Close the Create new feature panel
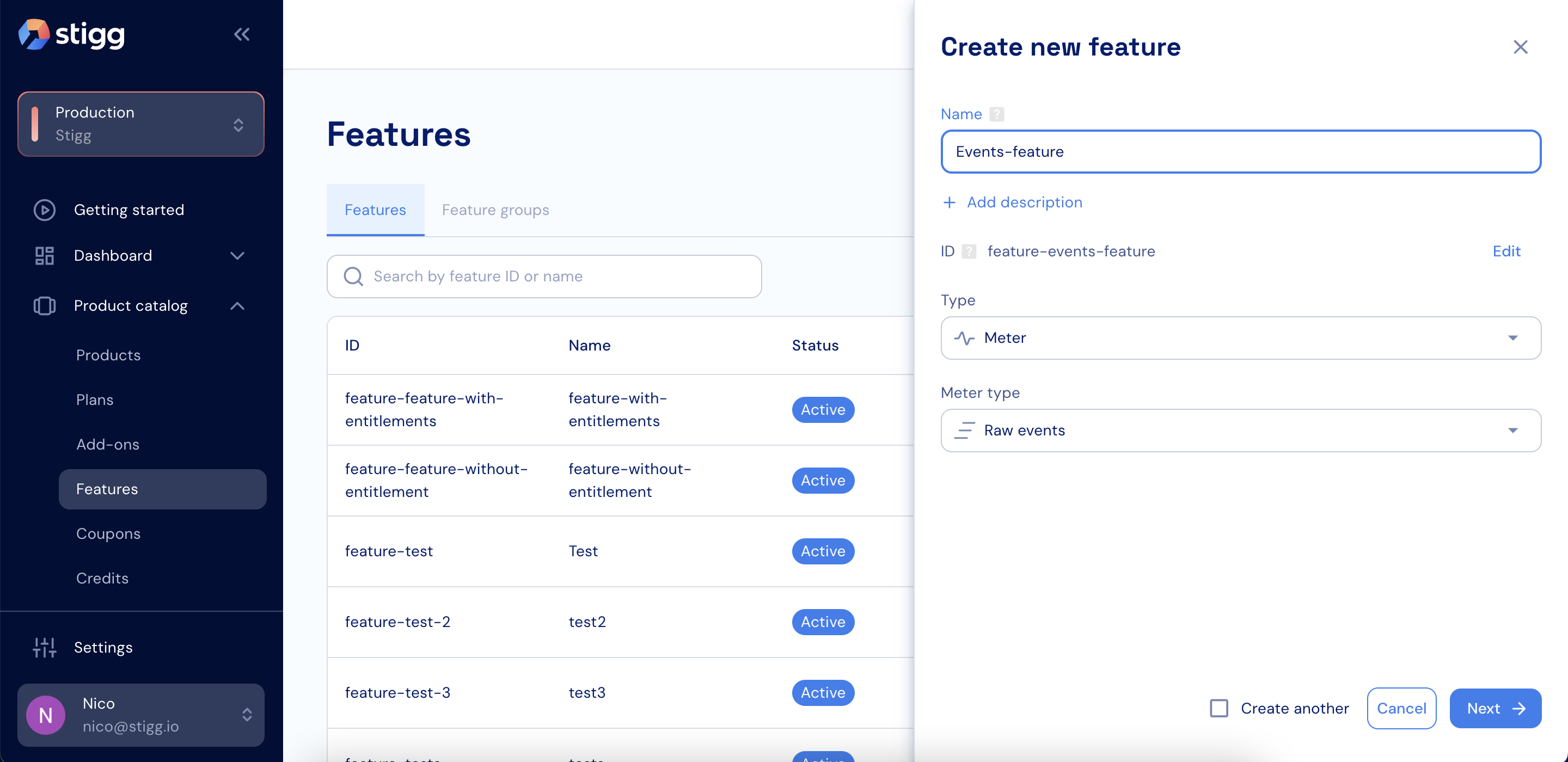Screen dimensions: 1568x762 pyautogui.click(x=1520, y=47)
